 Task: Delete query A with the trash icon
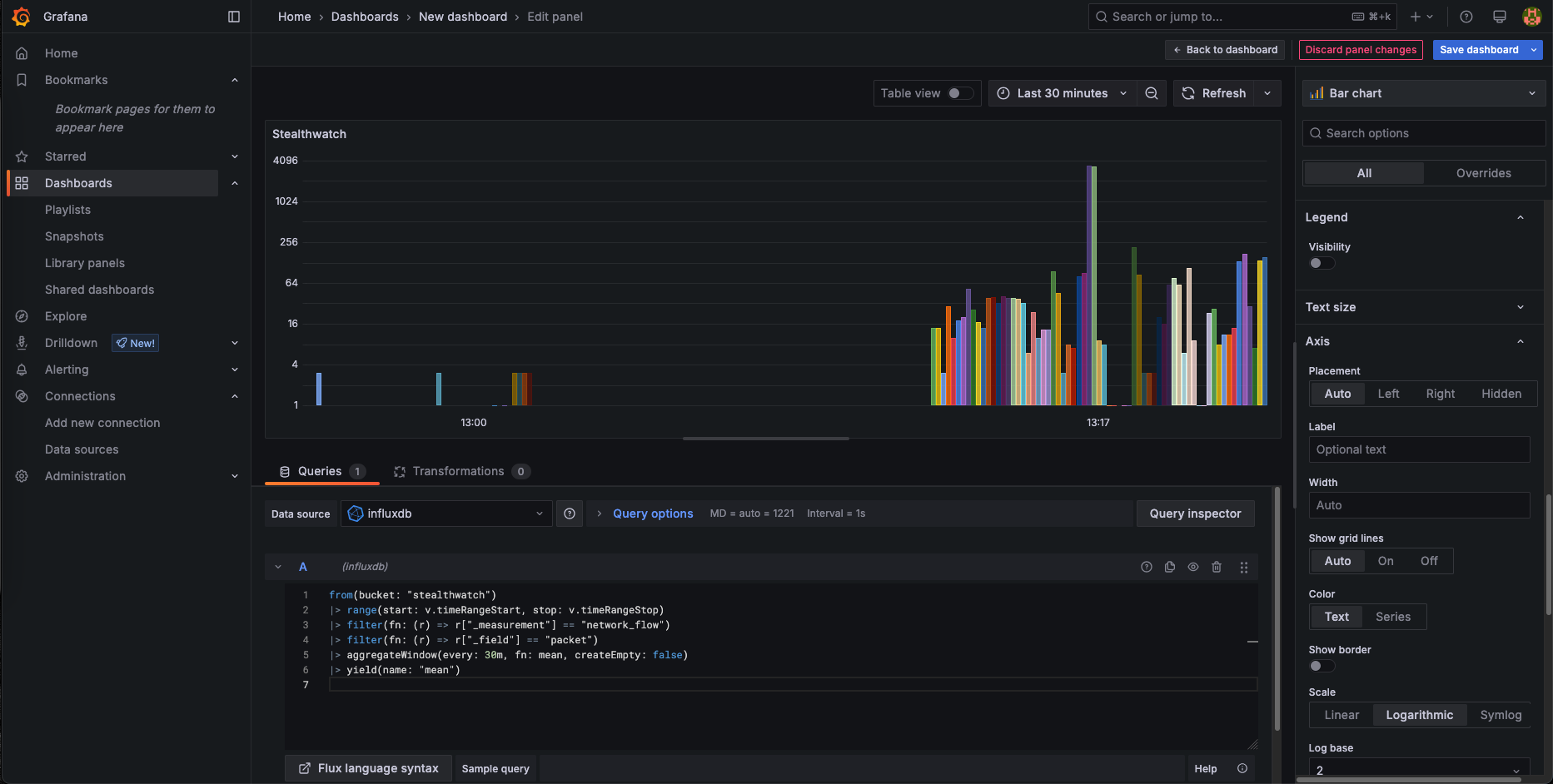(x=1217, y=567)
